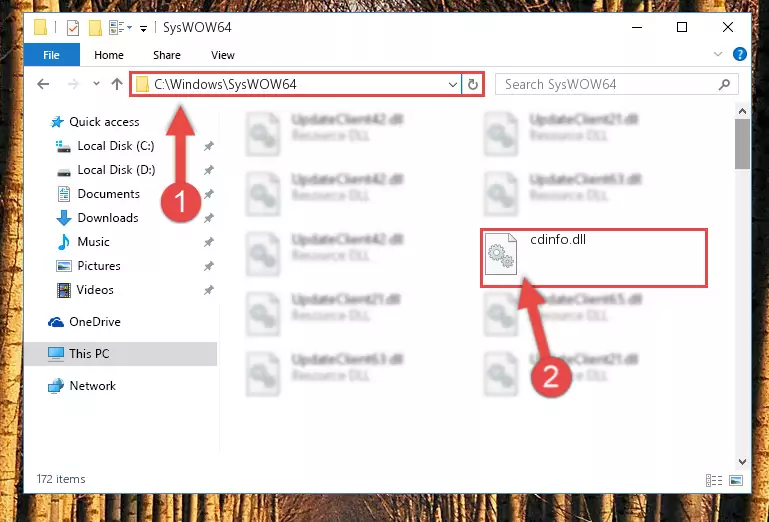The height and width of the screenshot is (522, 769).
Task: Refresh the SysWOW64 folder view
Action: (473, 85)
